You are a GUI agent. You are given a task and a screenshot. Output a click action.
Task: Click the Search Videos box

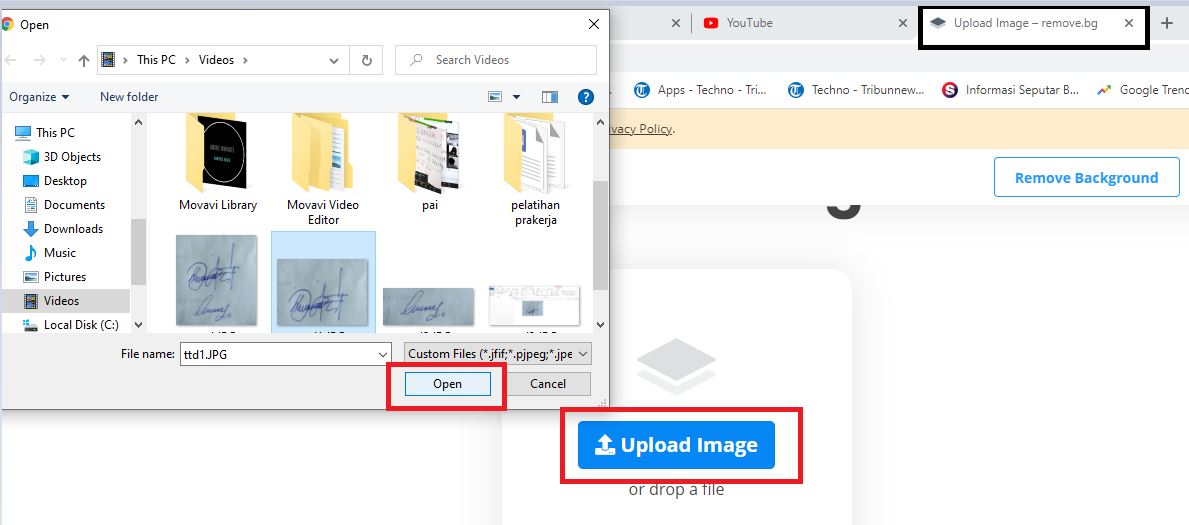496,60
